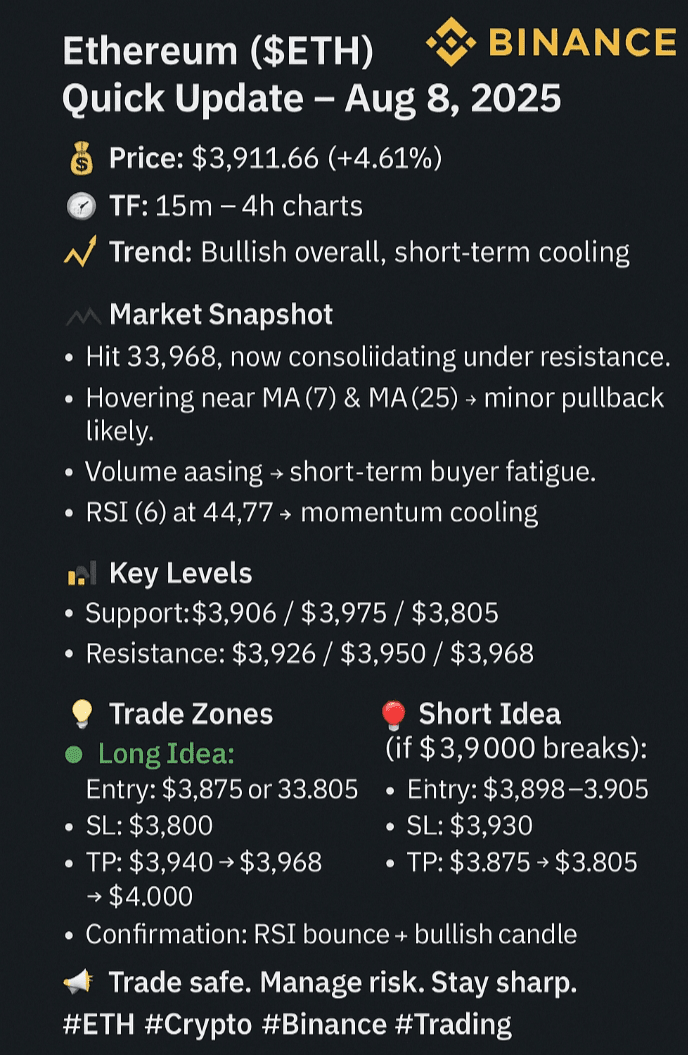Click the green circle beside Long Idea

click(x=73, y=754)
